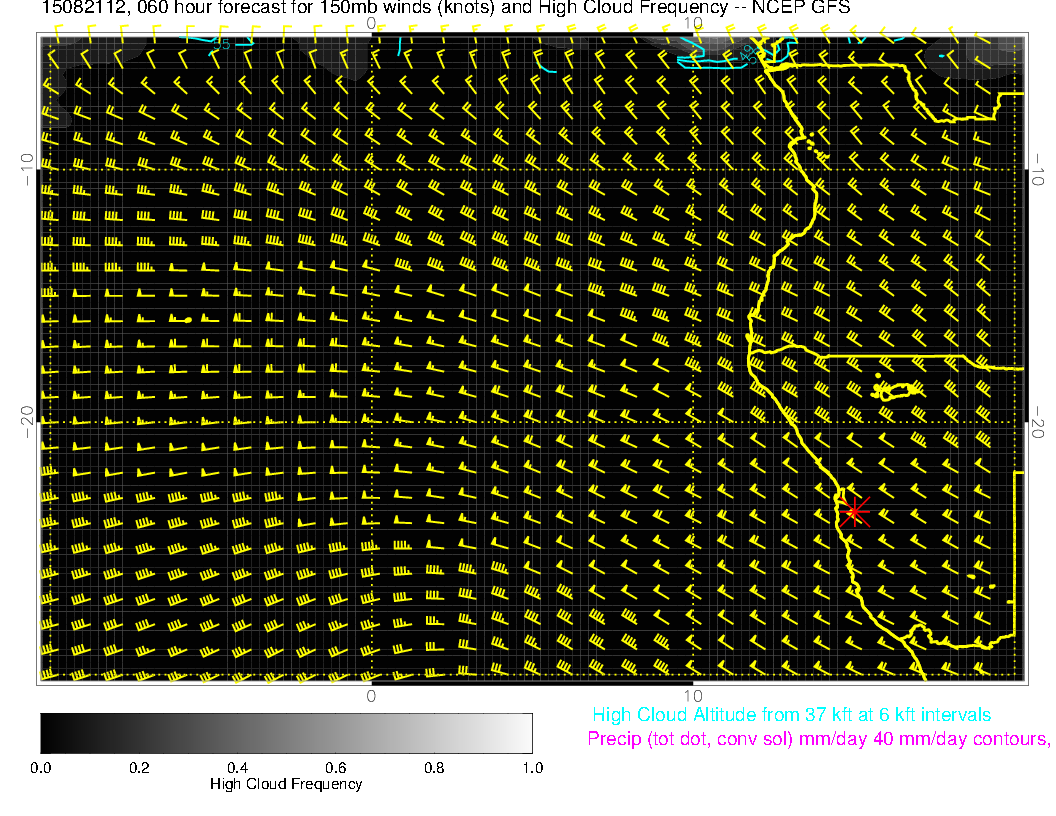
Task: Click the High Cloud Frequency colorbar caption
Action: 286,784
